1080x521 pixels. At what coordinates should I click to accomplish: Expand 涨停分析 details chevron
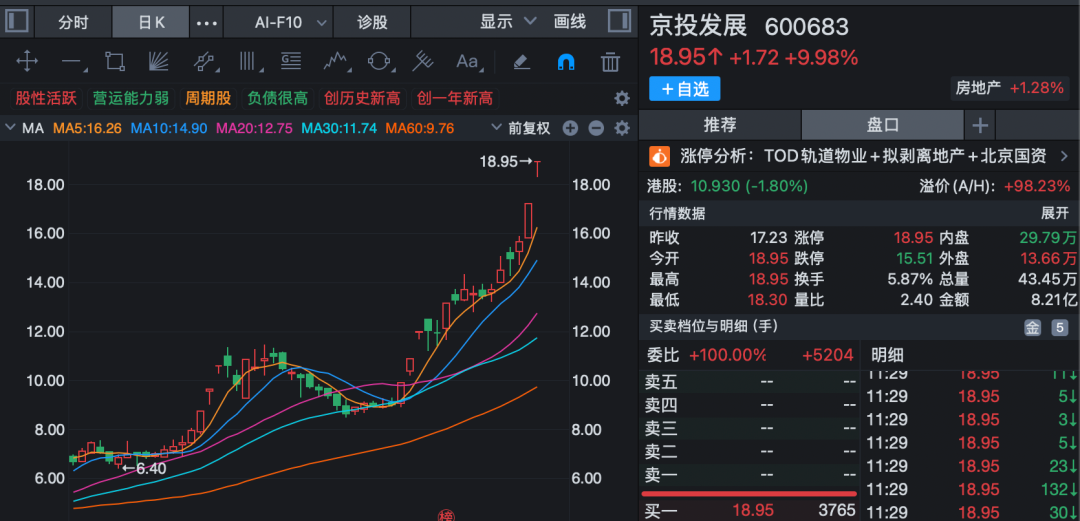[1063, 156]
